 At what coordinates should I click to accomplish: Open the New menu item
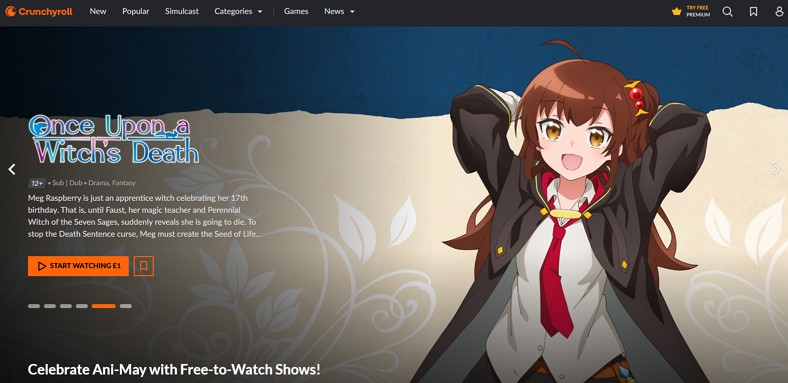tap(98, 11)
